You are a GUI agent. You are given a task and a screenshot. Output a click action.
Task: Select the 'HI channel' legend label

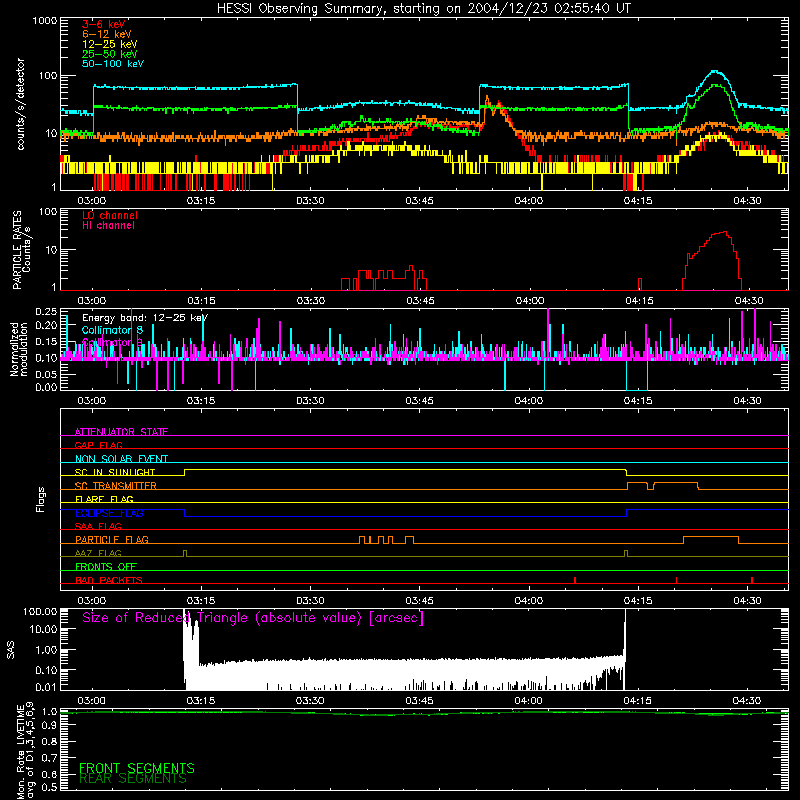click(108, 226)
